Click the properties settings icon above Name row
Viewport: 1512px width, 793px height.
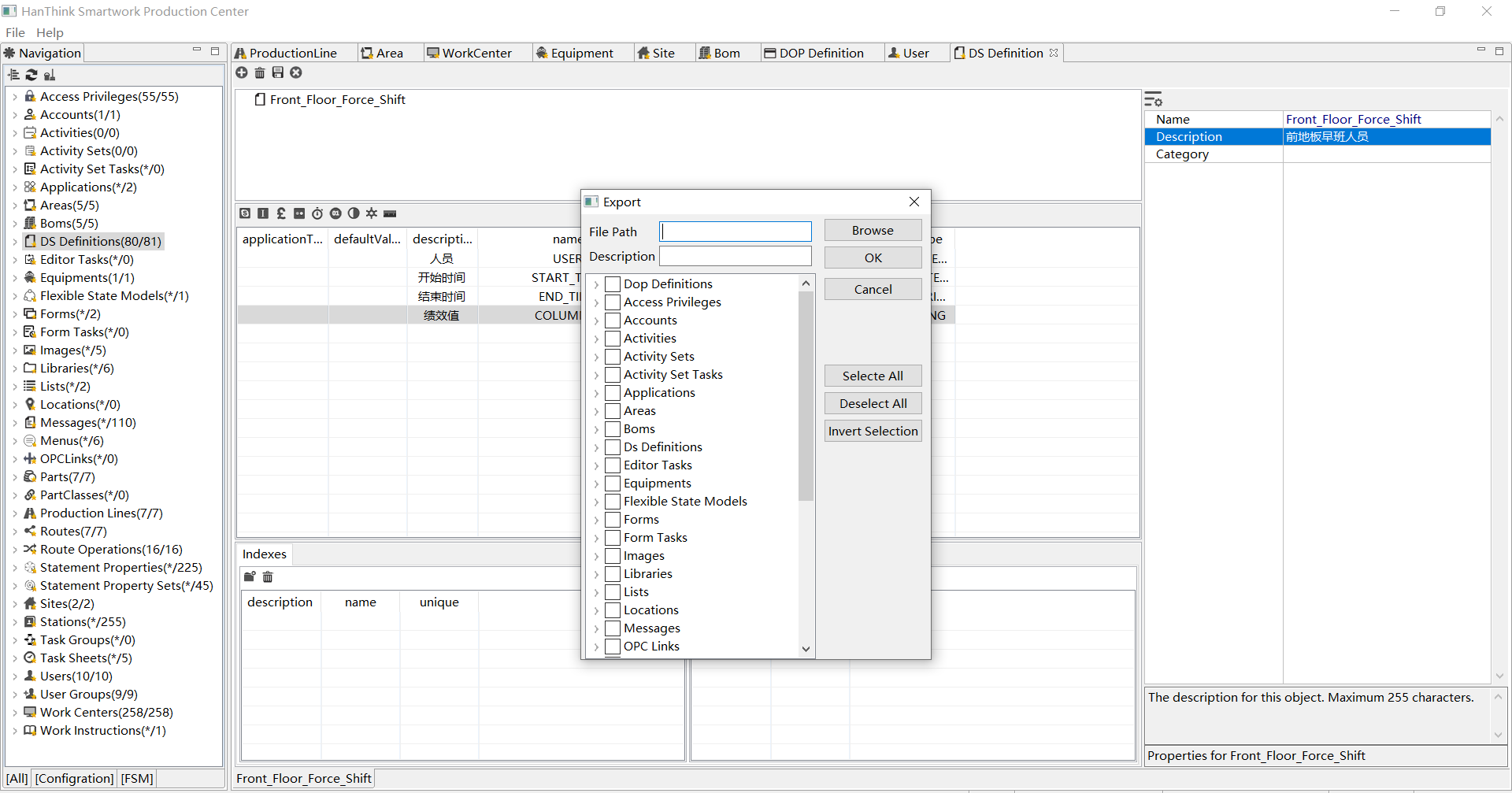1153,99
